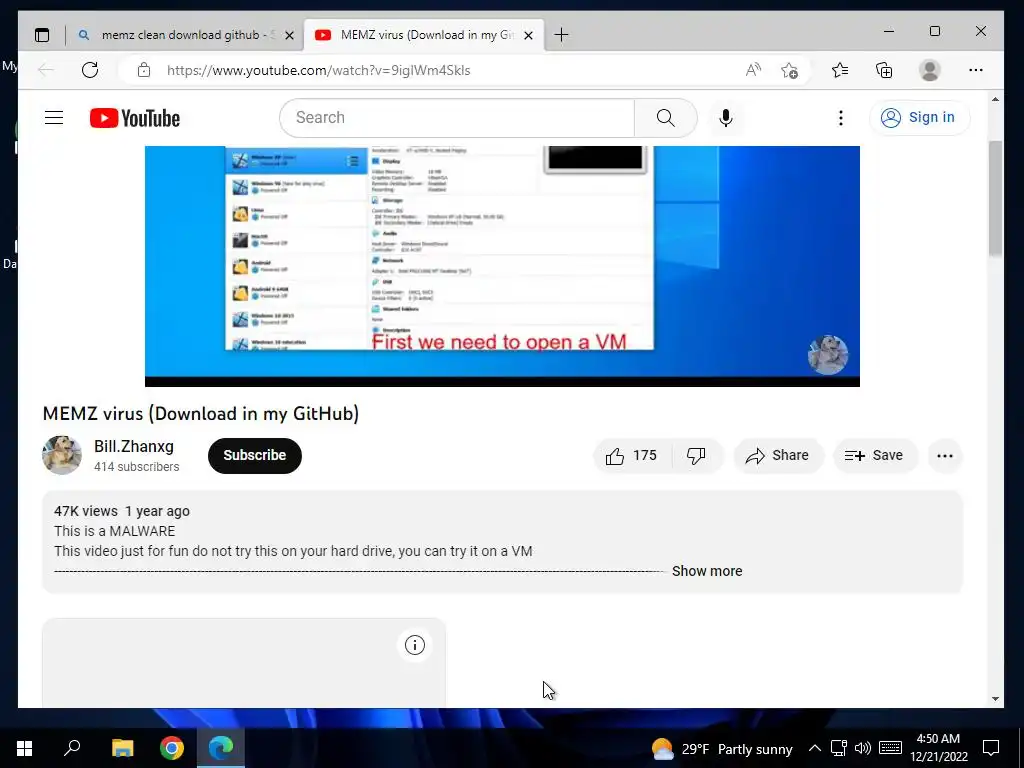Click scrollbar down arrow

(x=995, y=699)
